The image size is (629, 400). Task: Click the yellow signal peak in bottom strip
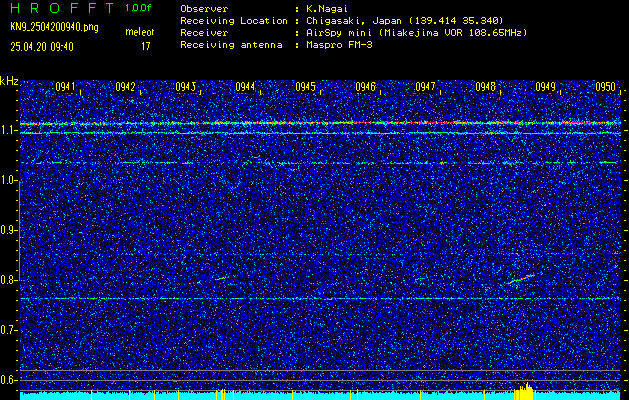(526, 391)
